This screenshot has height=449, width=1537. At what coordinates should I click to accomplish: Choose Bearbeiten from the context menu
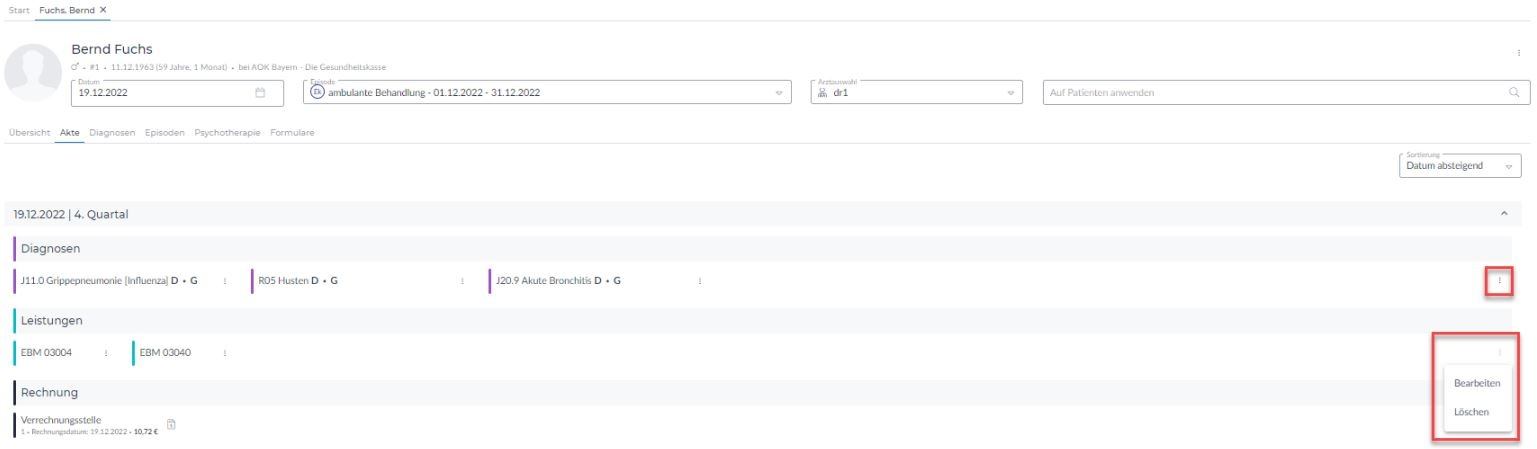pos(1476,383)
